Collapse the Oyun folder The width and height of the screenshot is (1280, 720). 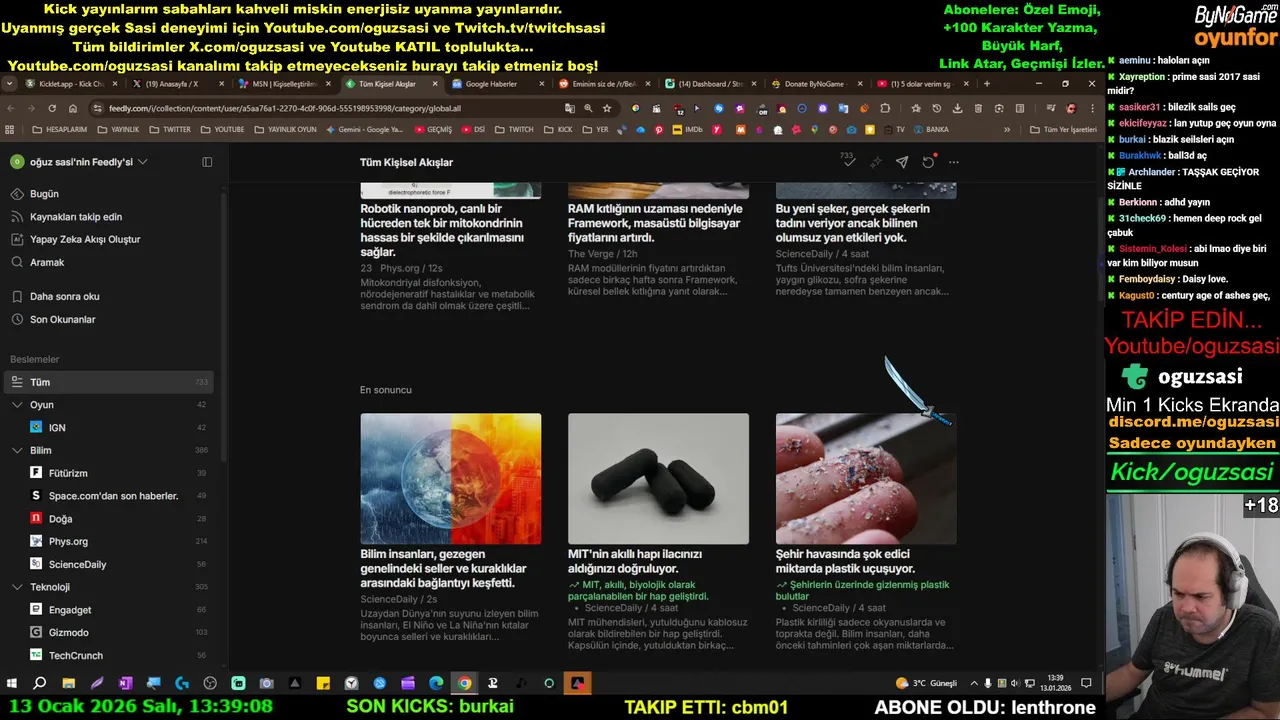tap(17, 405)
